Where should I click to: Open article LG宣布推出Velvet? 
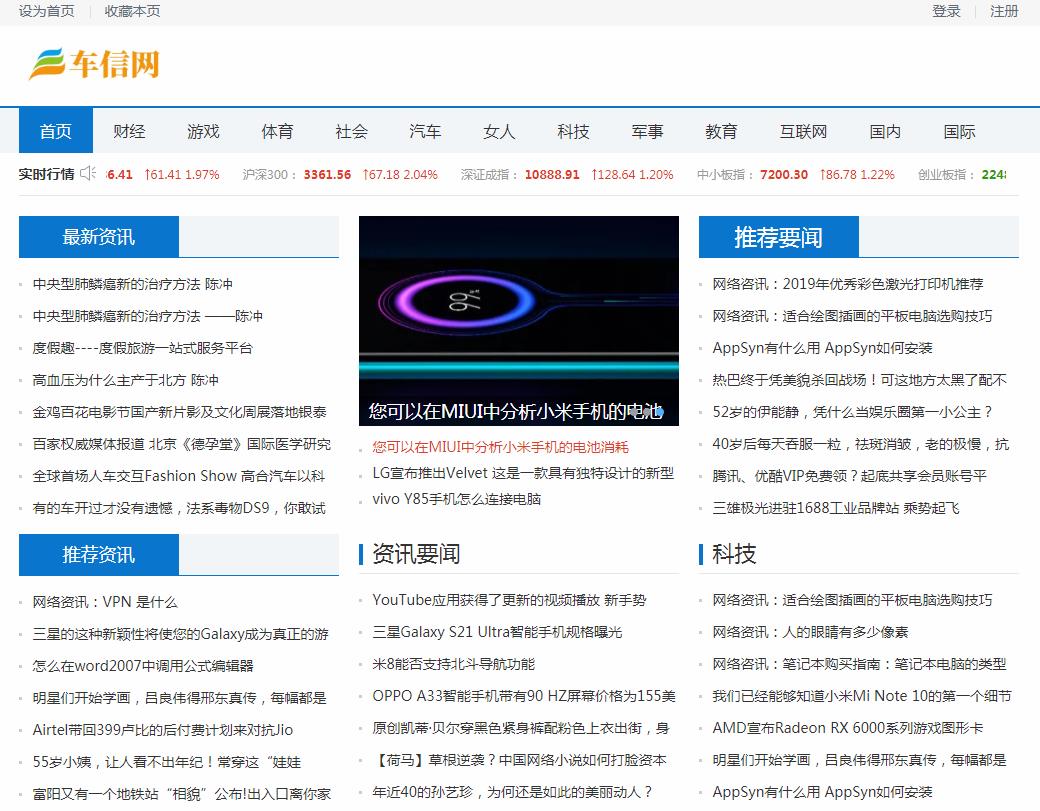point(523,473)
